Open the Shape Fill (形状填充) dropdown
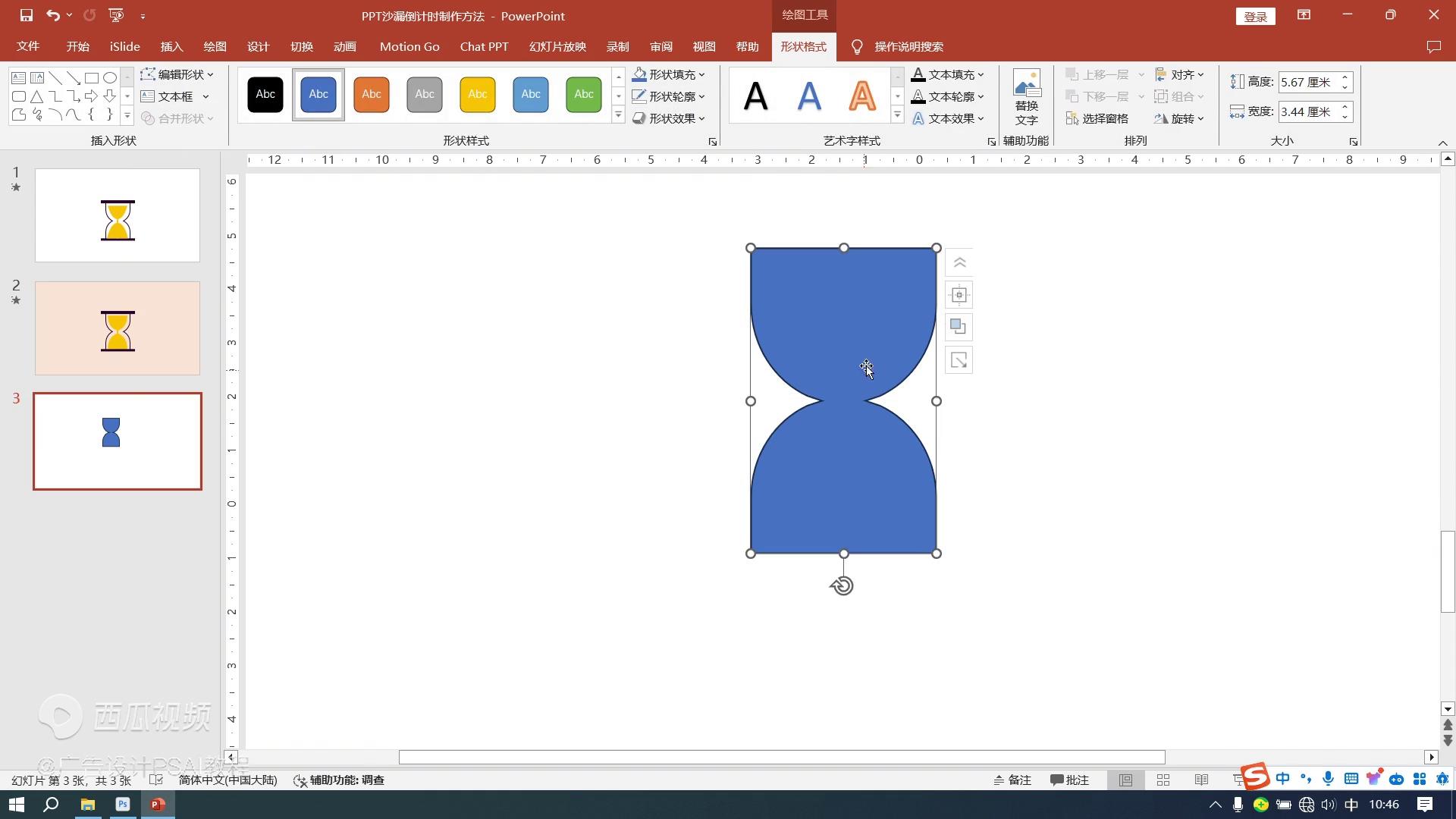Viewport: 1456px width, 819px height. (x=669, y=74)
